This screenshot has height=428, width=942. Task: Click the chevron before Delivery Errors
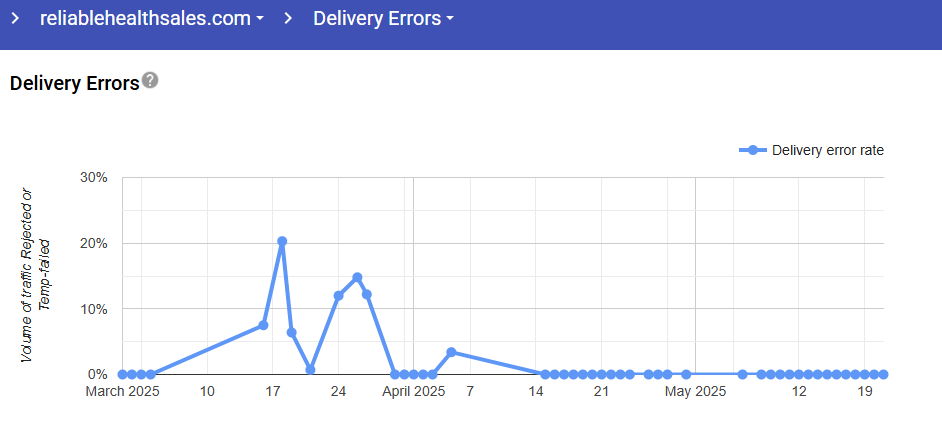click(x=287, y=19)
